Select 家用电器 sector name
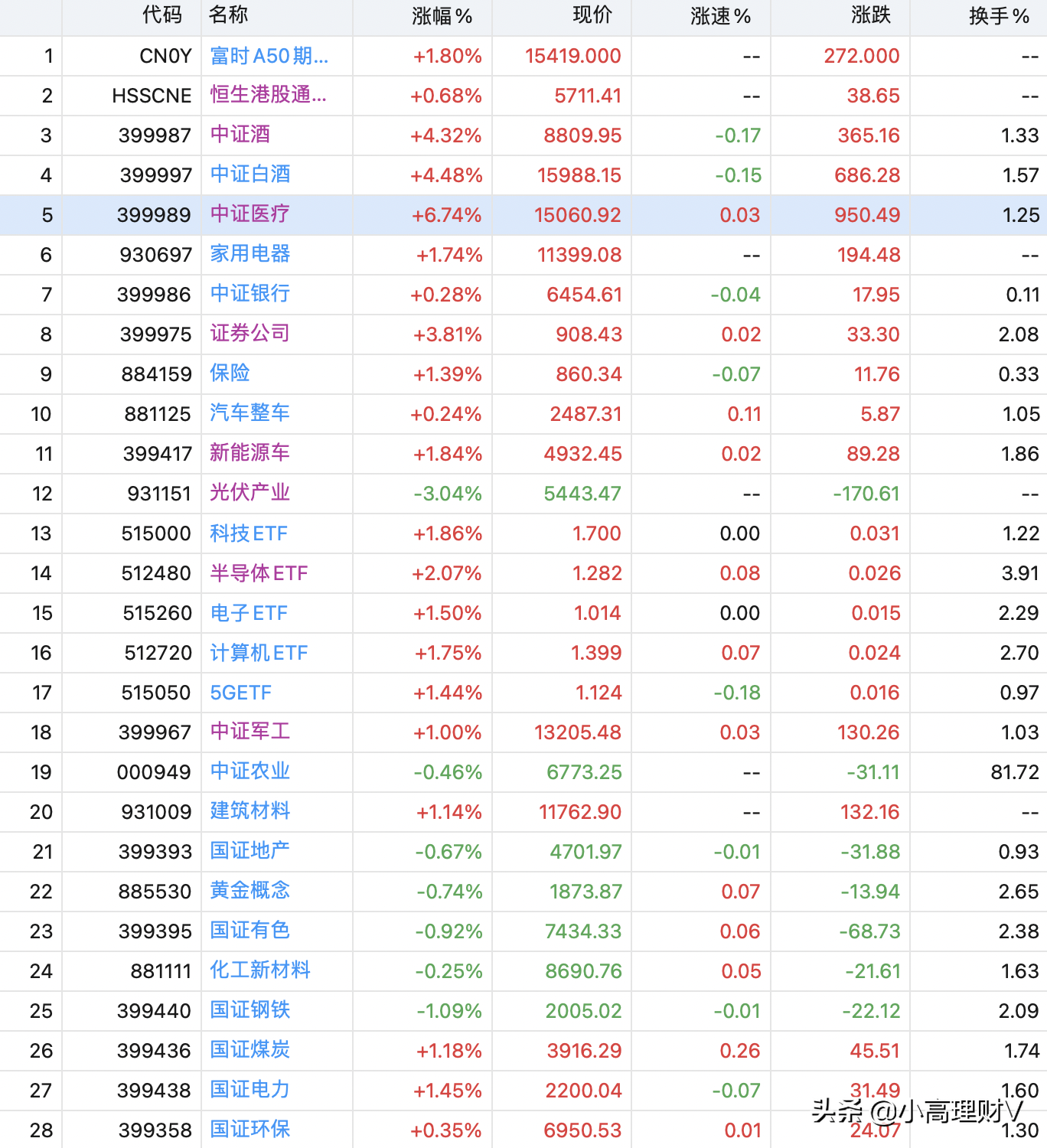1047x1148 pixels. click(x=250, y=255)
